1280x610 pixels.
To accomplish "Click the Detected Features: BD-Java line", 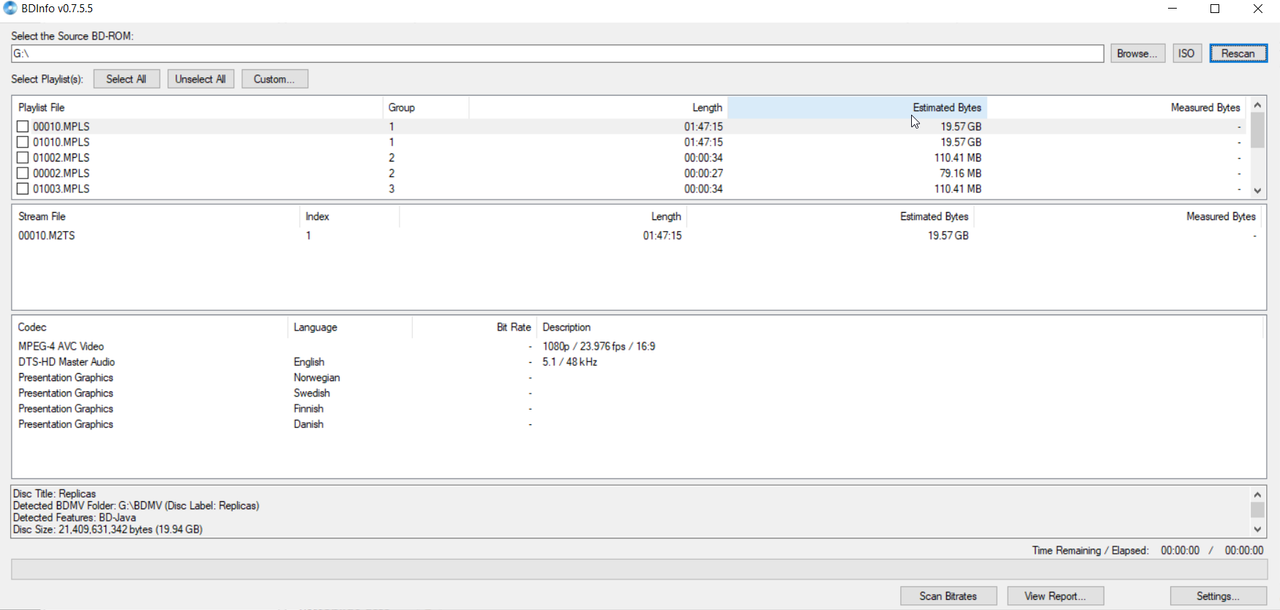I will coord(74,518).
